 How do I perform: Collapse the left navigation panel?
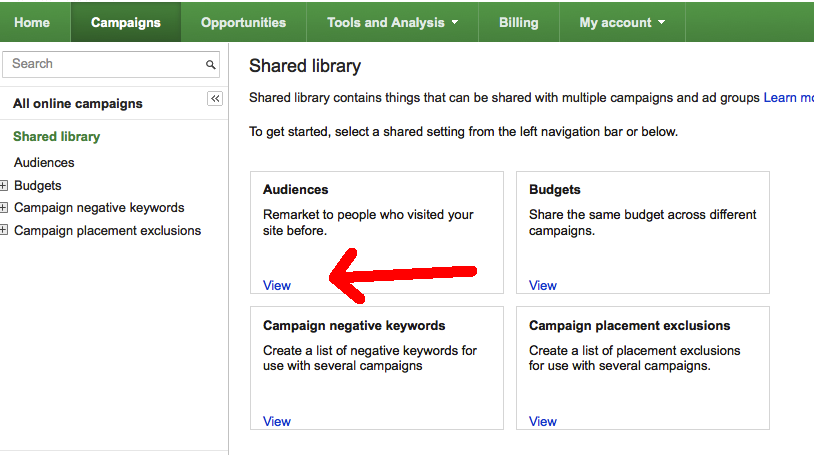215,98
